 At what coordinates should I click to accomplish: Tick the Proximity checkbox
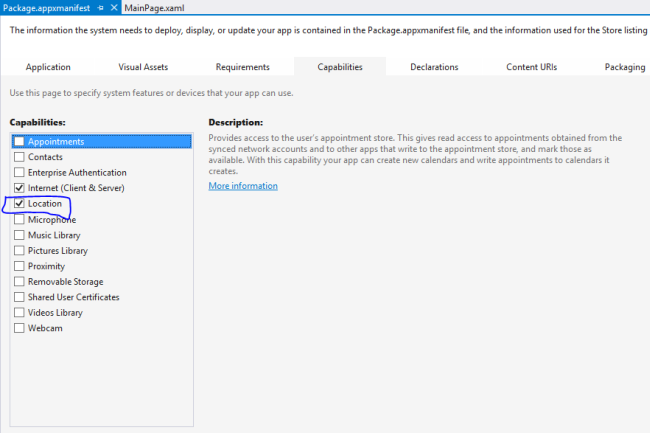19,266
